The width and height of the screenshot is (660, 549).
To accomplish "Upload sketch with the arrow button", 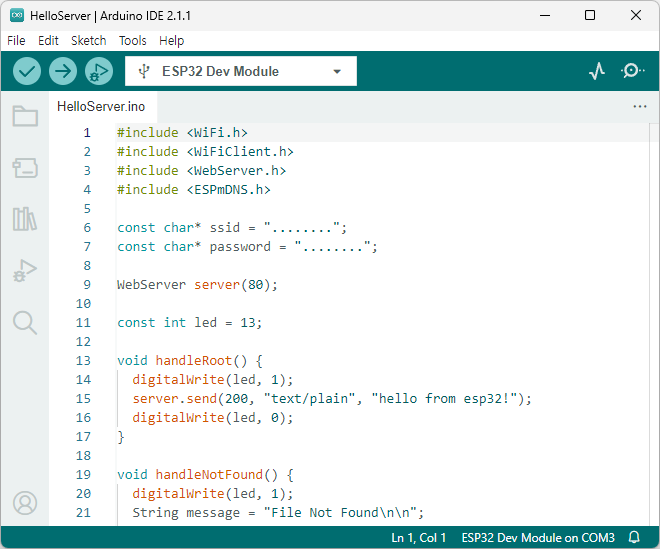I will 63,71.
